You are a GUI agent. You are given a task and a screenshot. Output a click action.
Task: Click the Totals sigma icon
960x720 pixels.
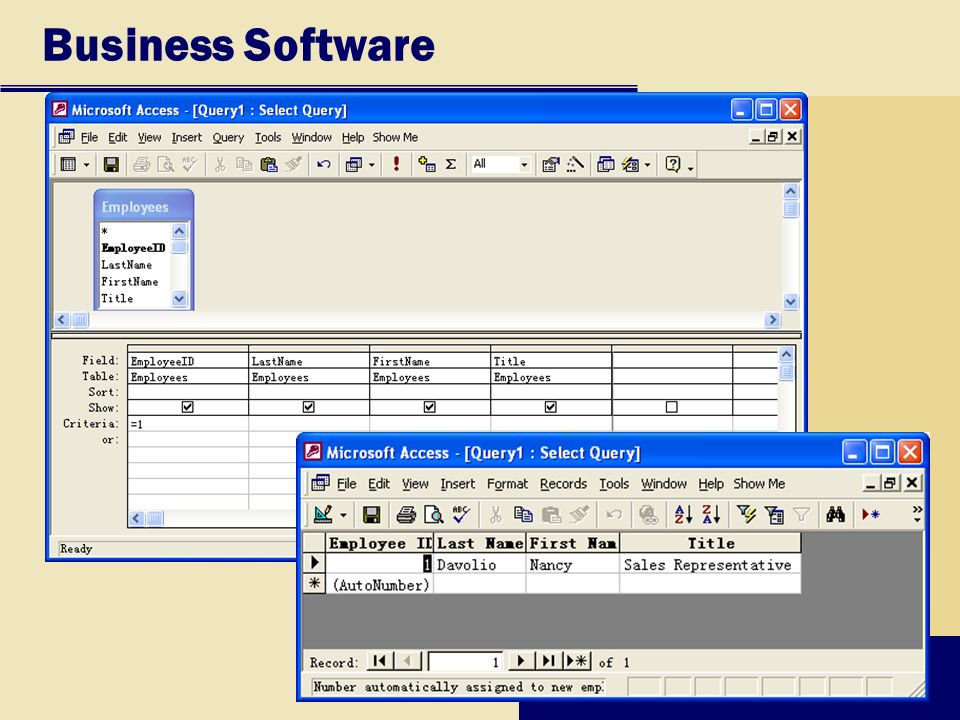451,164
